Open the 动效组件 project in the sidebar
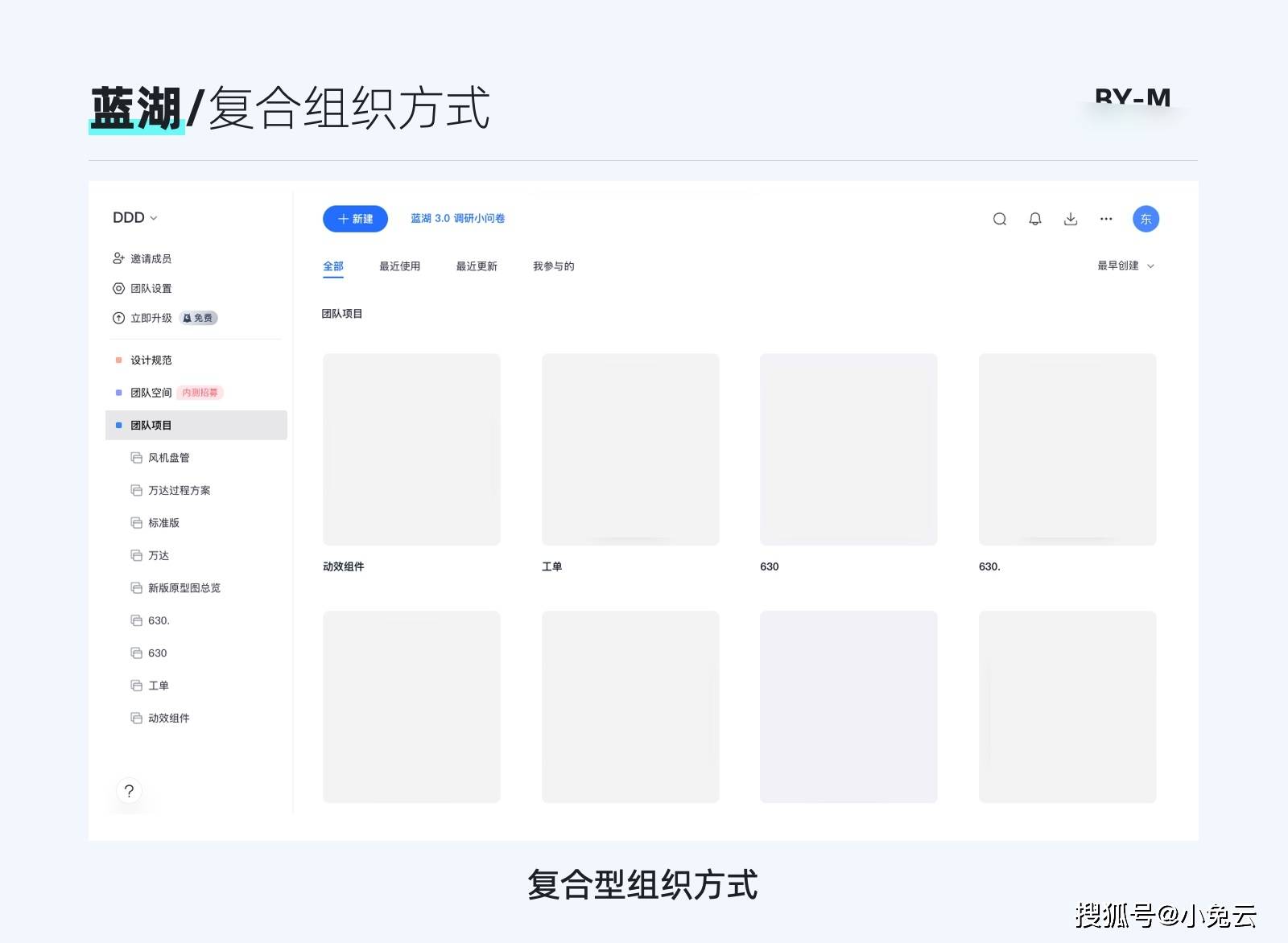Image resolution: width=1288 pixels, height=943 pixels. pyautogui.click(x=169, y=719)
